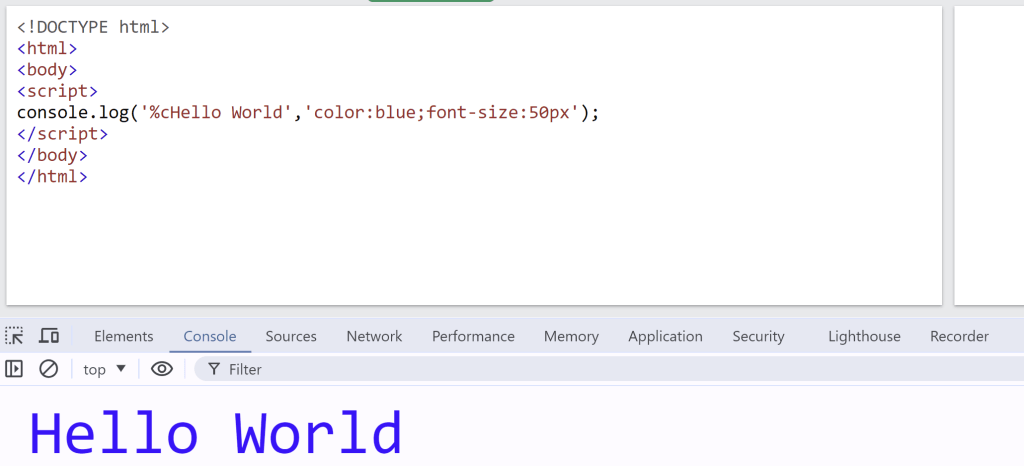The width and height of the screenshot is (1024, 466).
Task: Switch to the Memory tab
Action: pyautogui.click(x=571, y=336)
